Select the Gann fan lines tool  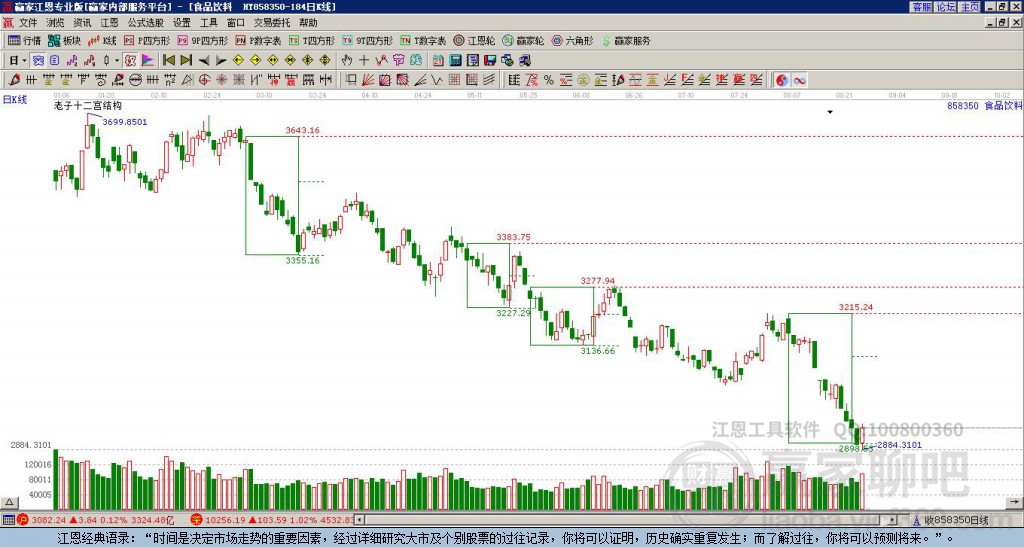pos(368,80)
